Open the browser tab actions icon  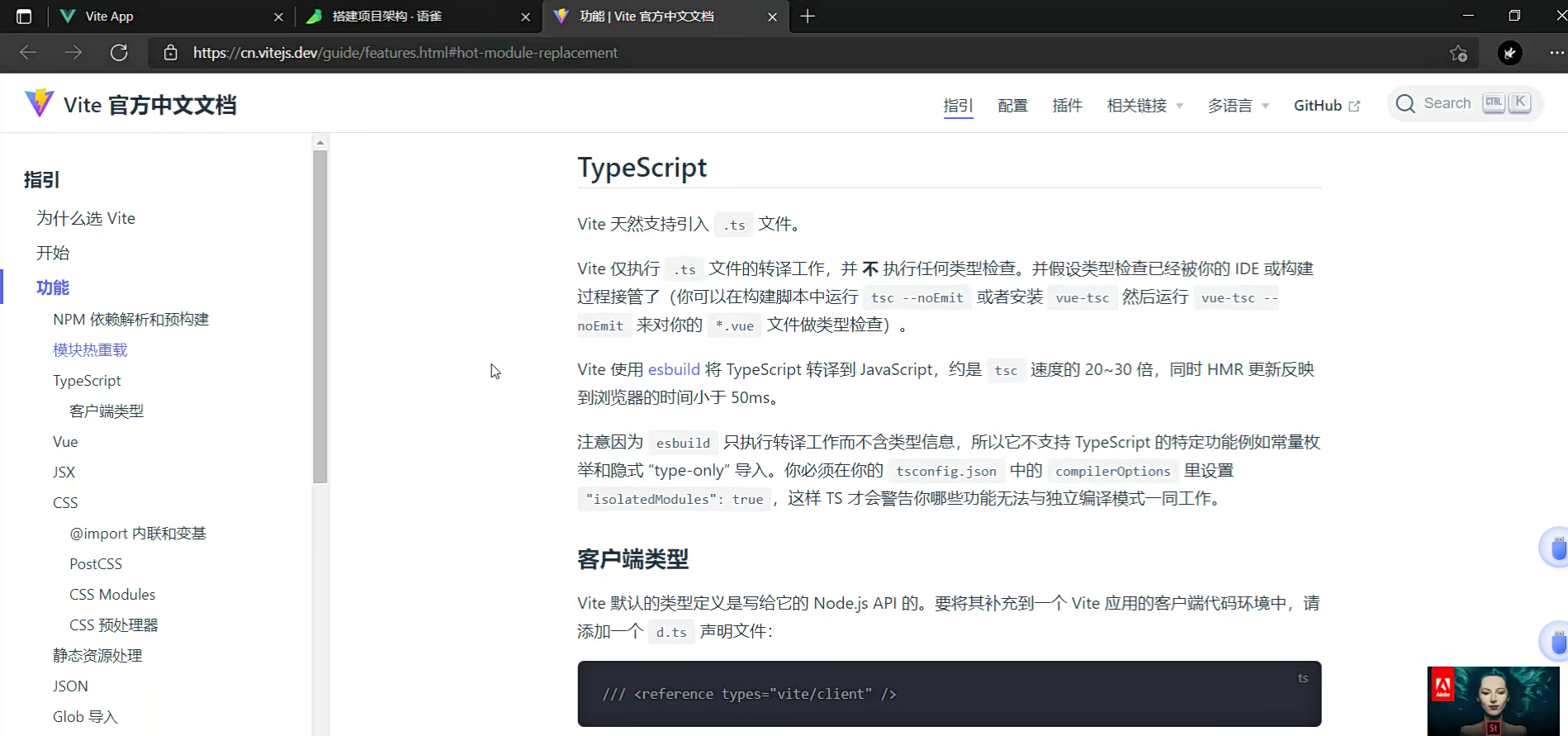tap(24, 17)
